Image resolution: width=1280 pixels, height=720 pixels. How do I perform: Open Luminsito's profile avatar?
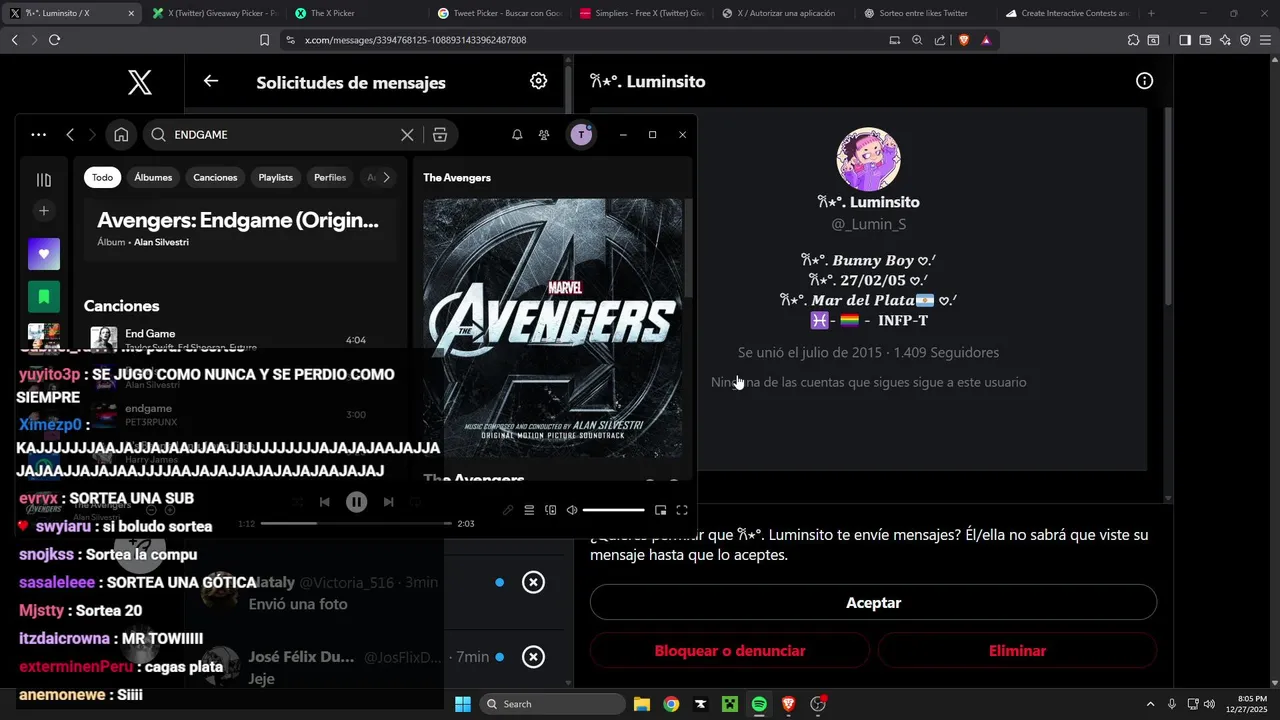coord(868,159)
